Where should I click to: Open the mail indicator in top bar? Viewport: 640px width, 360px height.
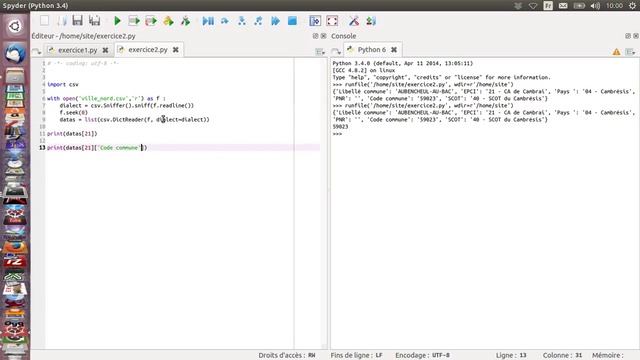coord(563,6)
